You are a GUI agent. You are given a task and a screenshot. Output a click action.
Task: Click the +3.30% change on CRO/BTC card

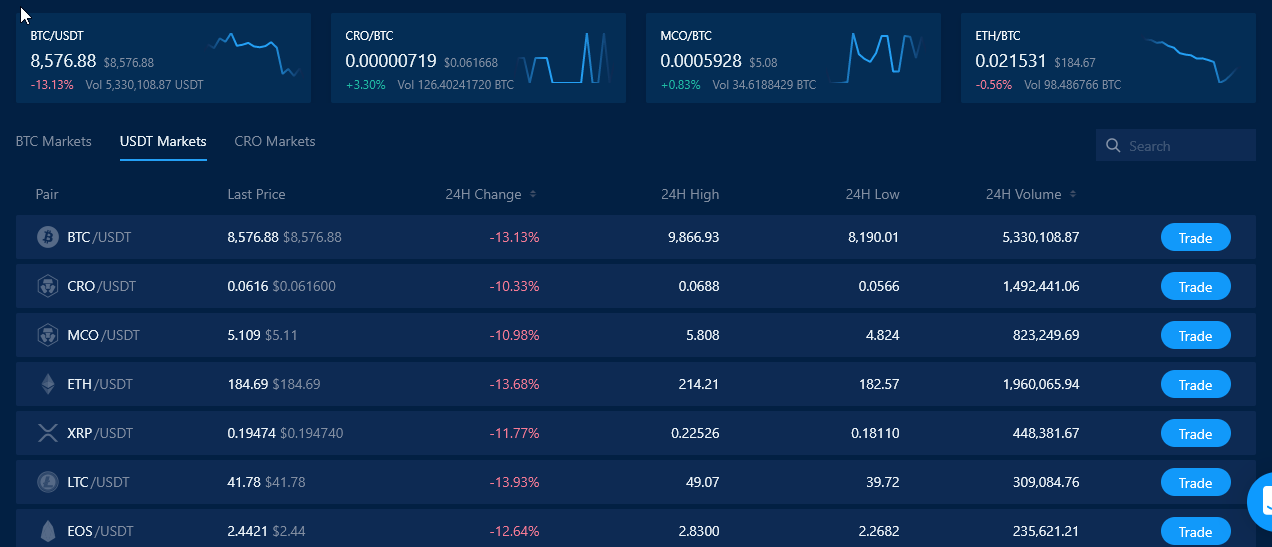[366, 85]
